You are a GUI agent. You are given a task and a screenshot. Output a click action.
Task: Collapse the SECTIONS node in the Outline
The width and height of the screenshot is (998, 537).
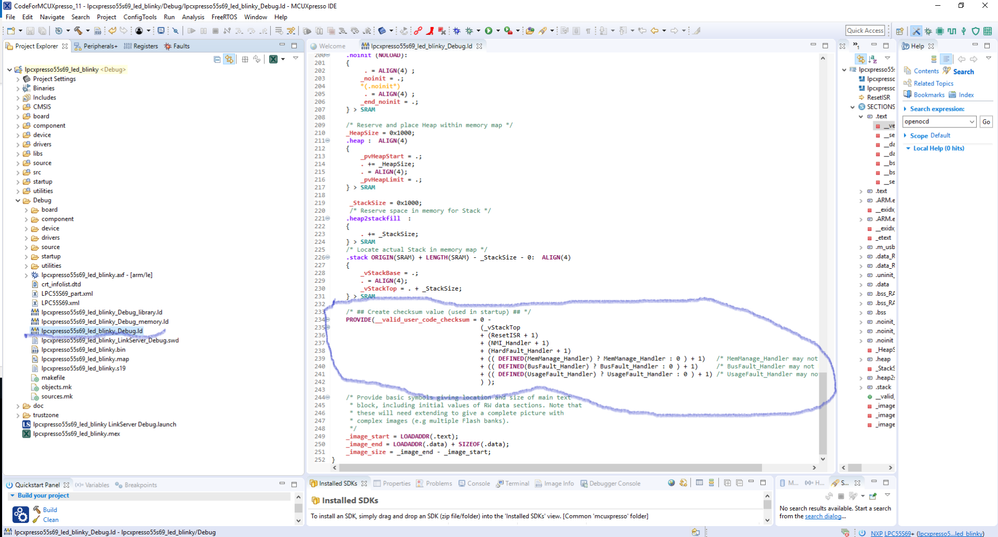853,107
